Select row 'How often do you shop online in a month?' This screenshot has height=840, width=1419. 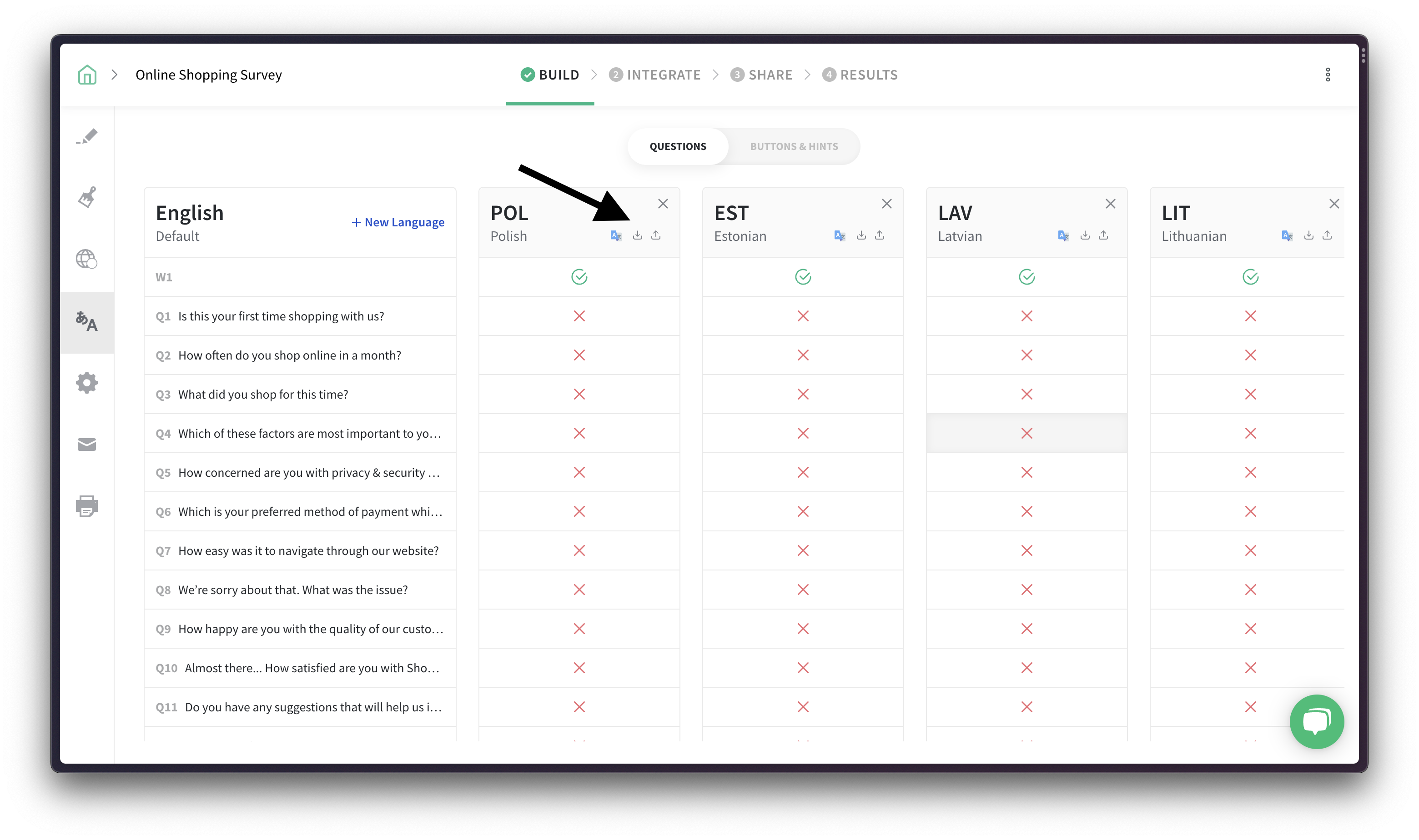point(300,355)
